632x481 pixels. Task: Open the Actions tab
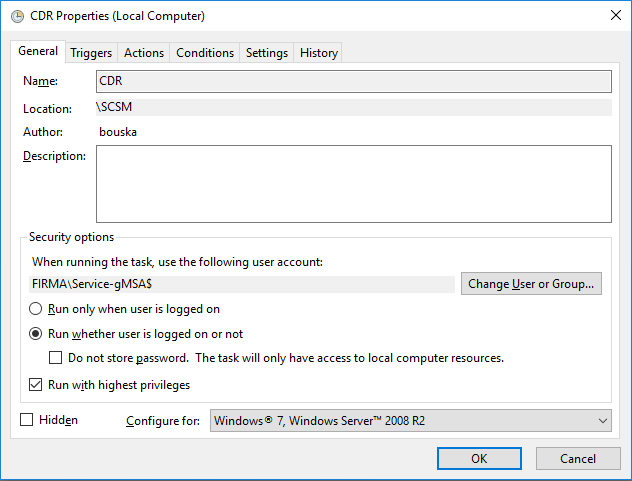(144, 53)
